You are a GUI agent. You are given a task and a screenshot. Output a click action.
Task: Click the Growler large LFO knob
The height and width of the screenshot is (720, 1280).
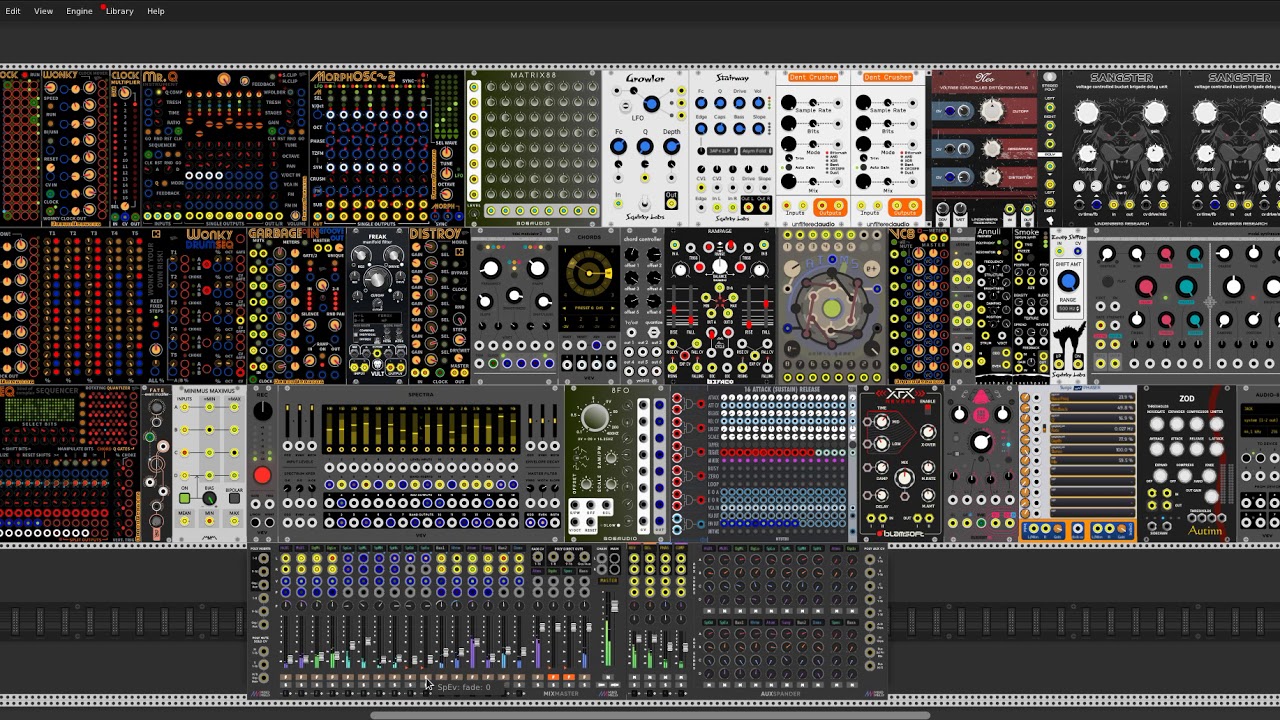(x=651, y=103)
